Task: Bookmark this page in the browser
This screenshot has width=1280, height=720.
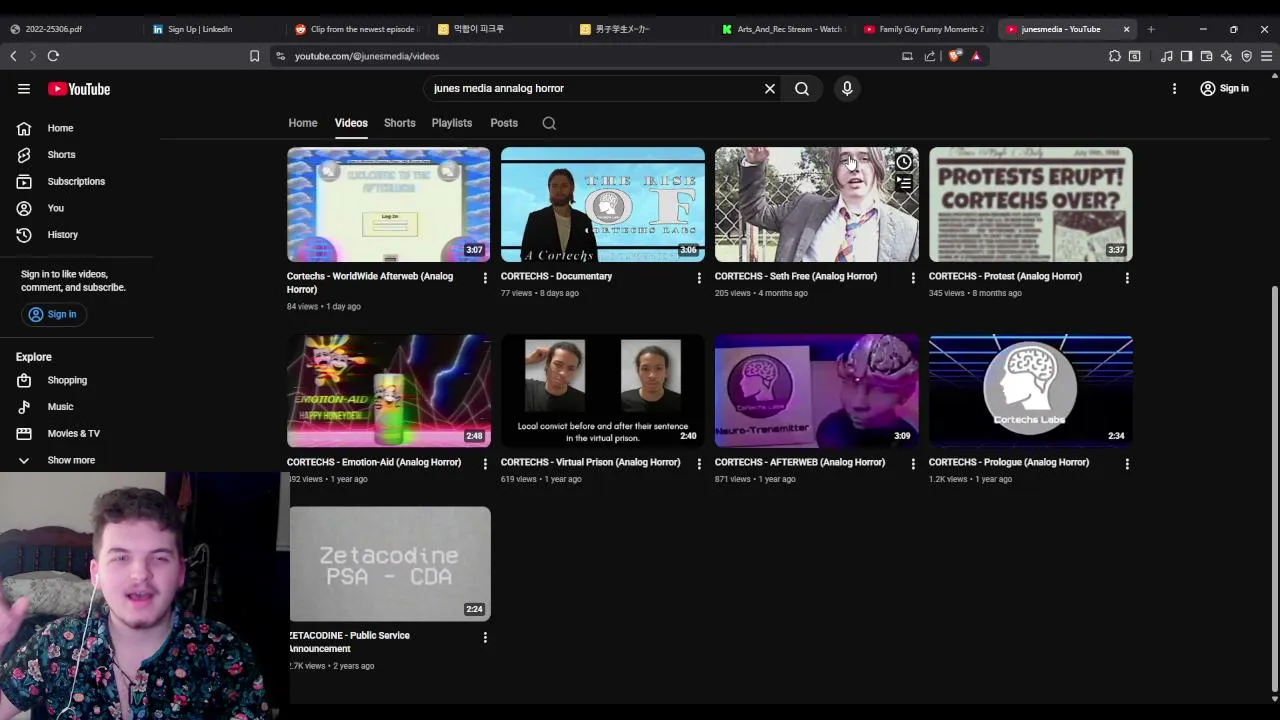Action: tap(254, 56)
